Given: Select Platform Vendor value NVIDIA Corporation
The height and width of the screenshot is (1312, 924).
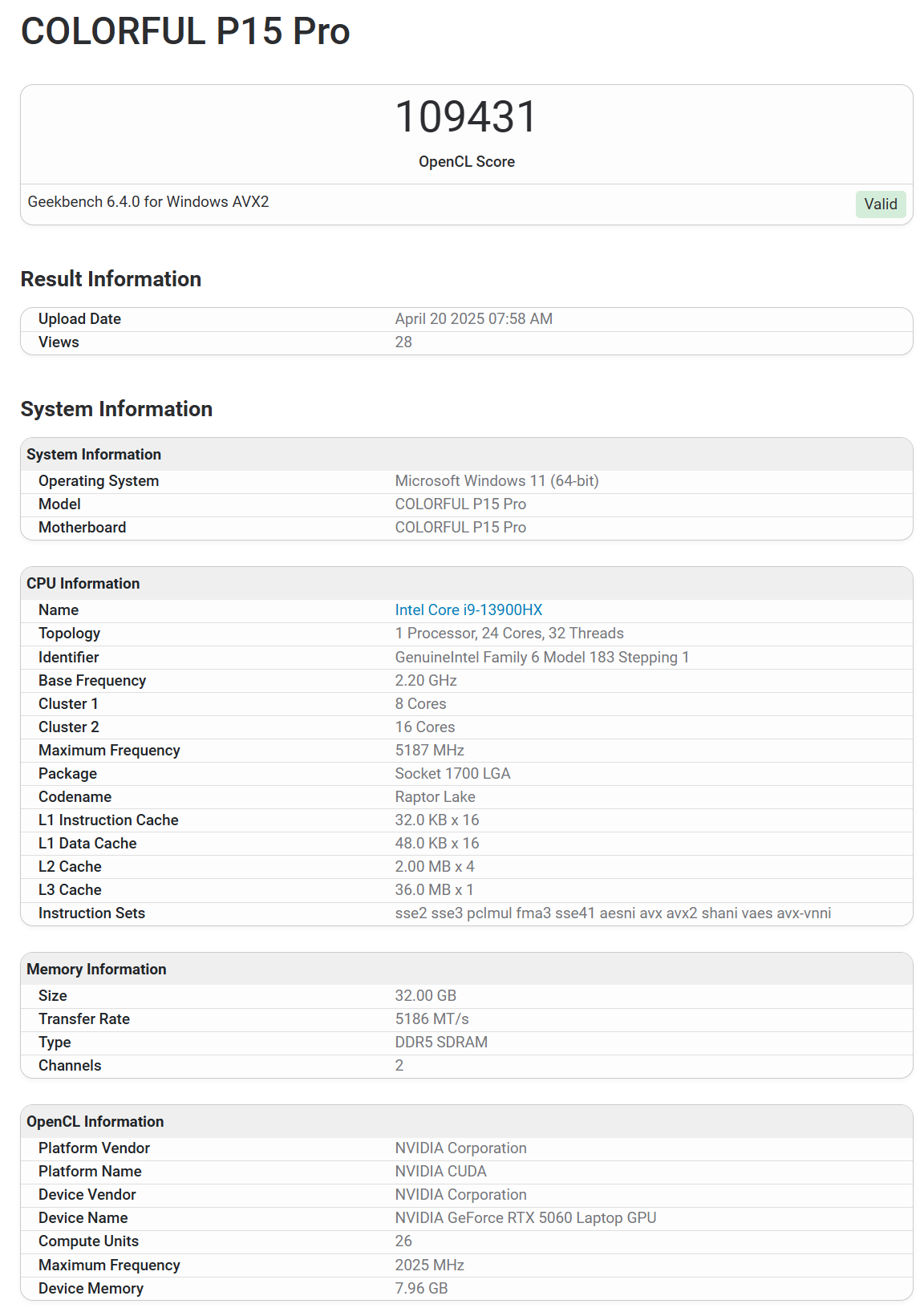Looking at the screenshot, I should pos(460,1148).
